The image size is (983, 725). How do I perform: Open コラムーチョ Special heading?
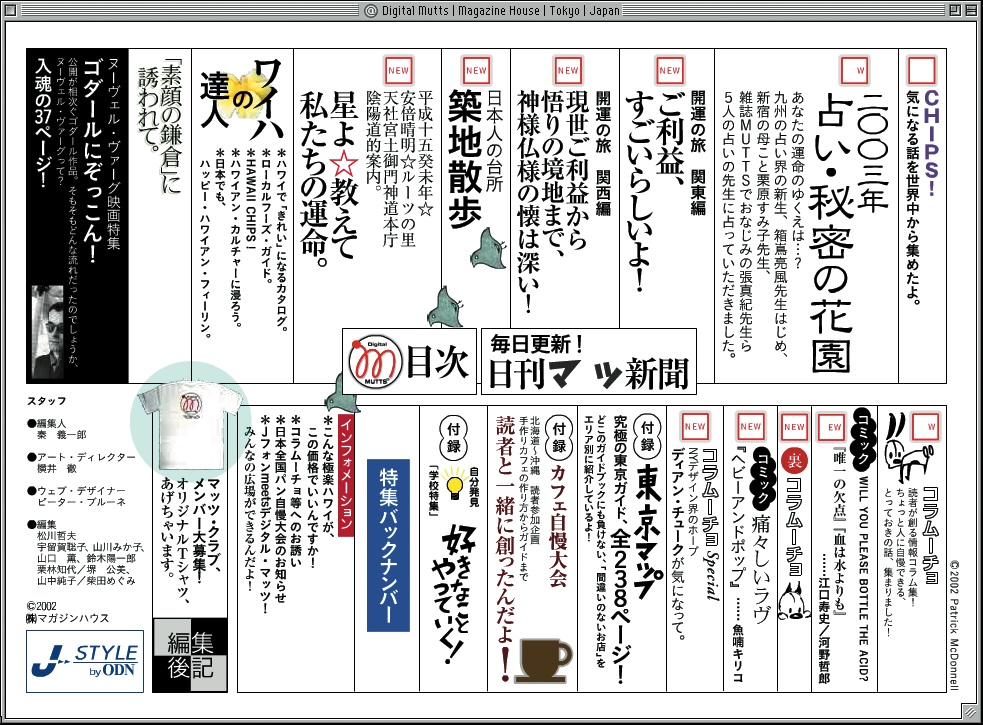(x=710, y=524)
